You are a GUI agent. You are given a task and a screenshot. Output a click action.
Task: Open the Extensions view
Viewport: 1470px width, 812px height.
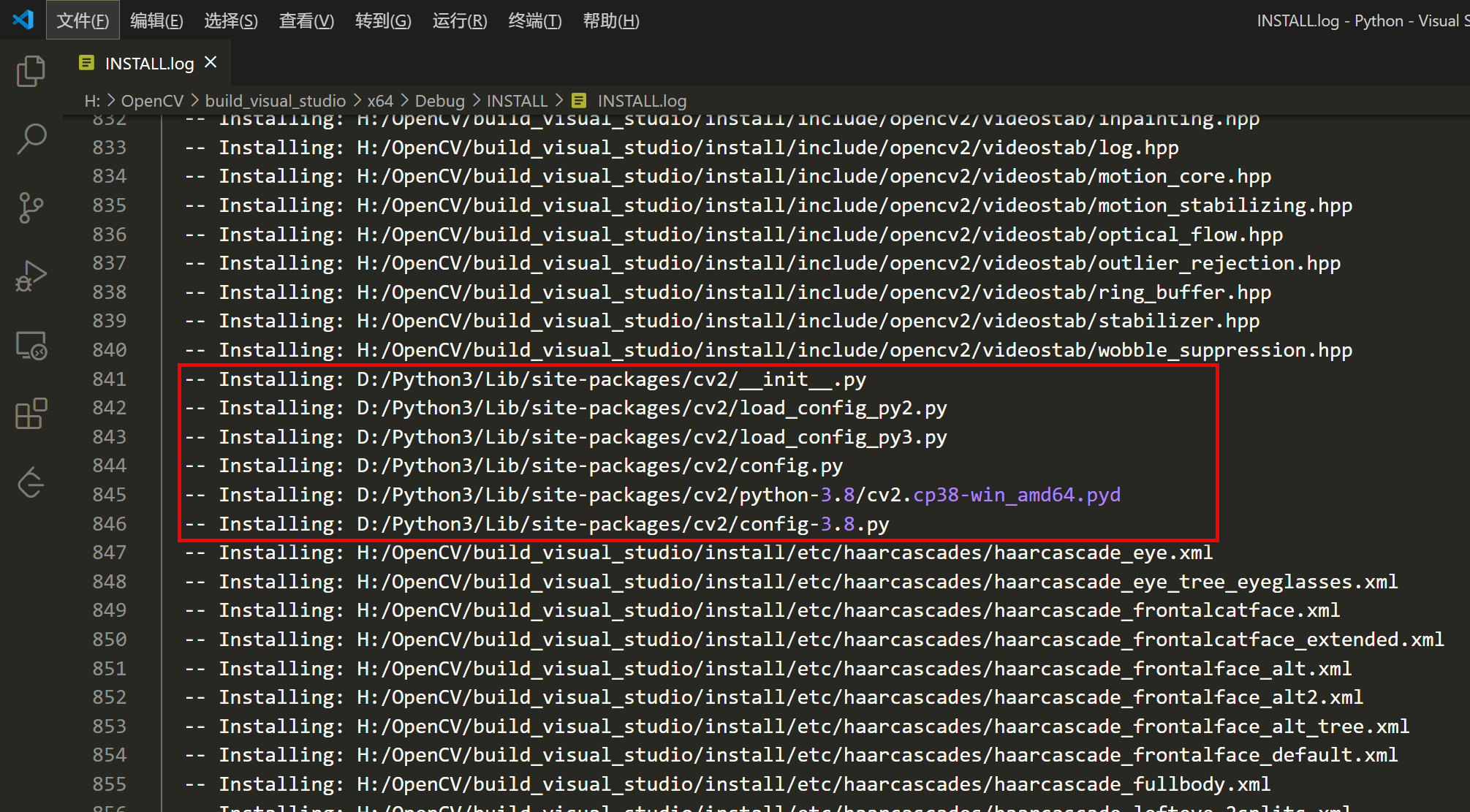(31, 414)
